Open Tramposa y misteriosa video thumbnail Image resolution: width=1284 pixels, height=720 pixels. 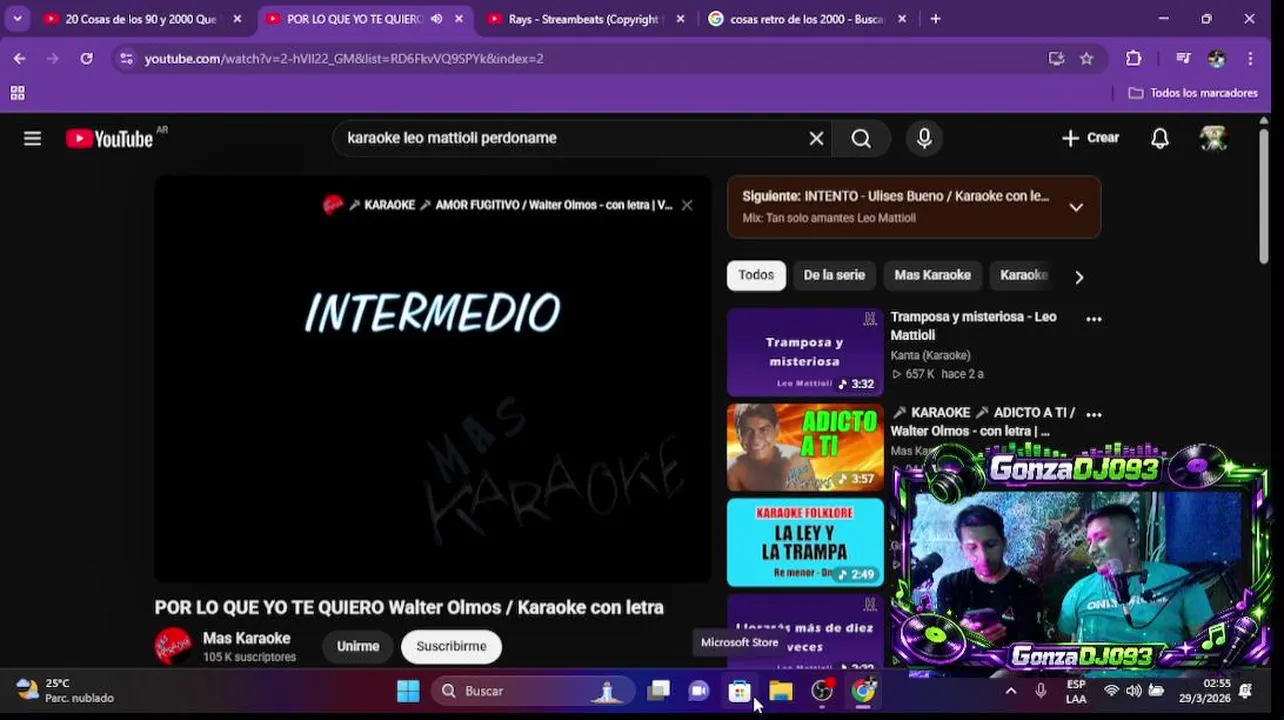click(805, 352)
